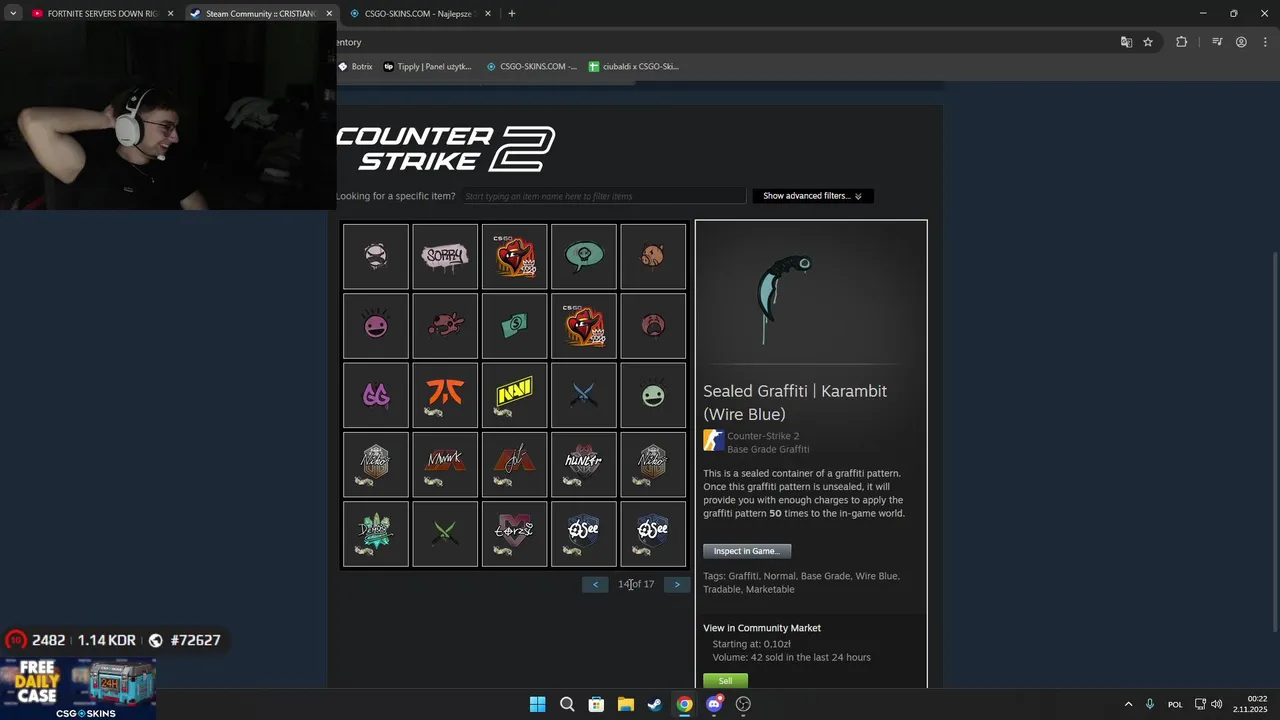Open View in Community Market link

pos(762,628)
